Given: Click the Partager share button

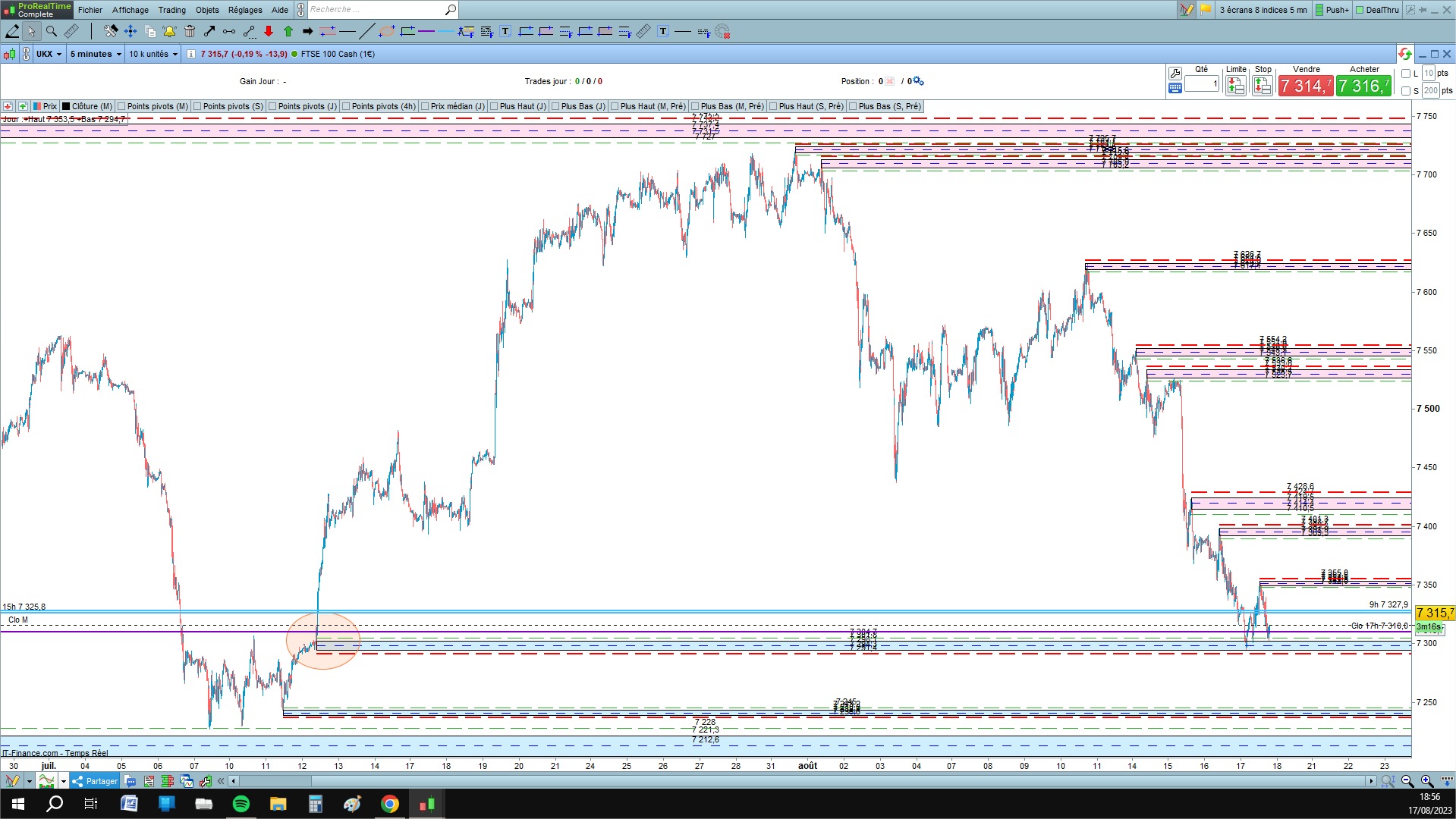Looking at the screenshot, I should pos(95,781).
